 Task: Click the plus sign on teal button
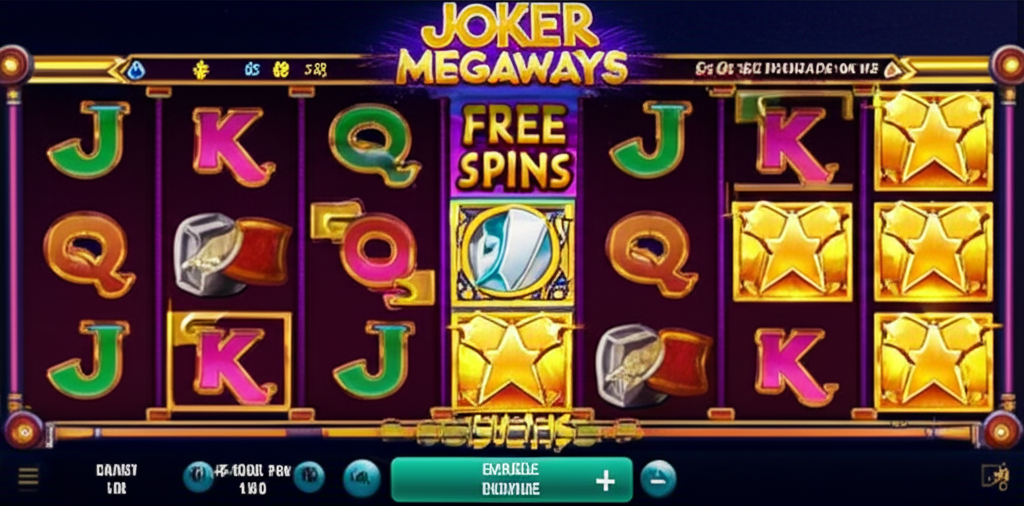point(605,482)
